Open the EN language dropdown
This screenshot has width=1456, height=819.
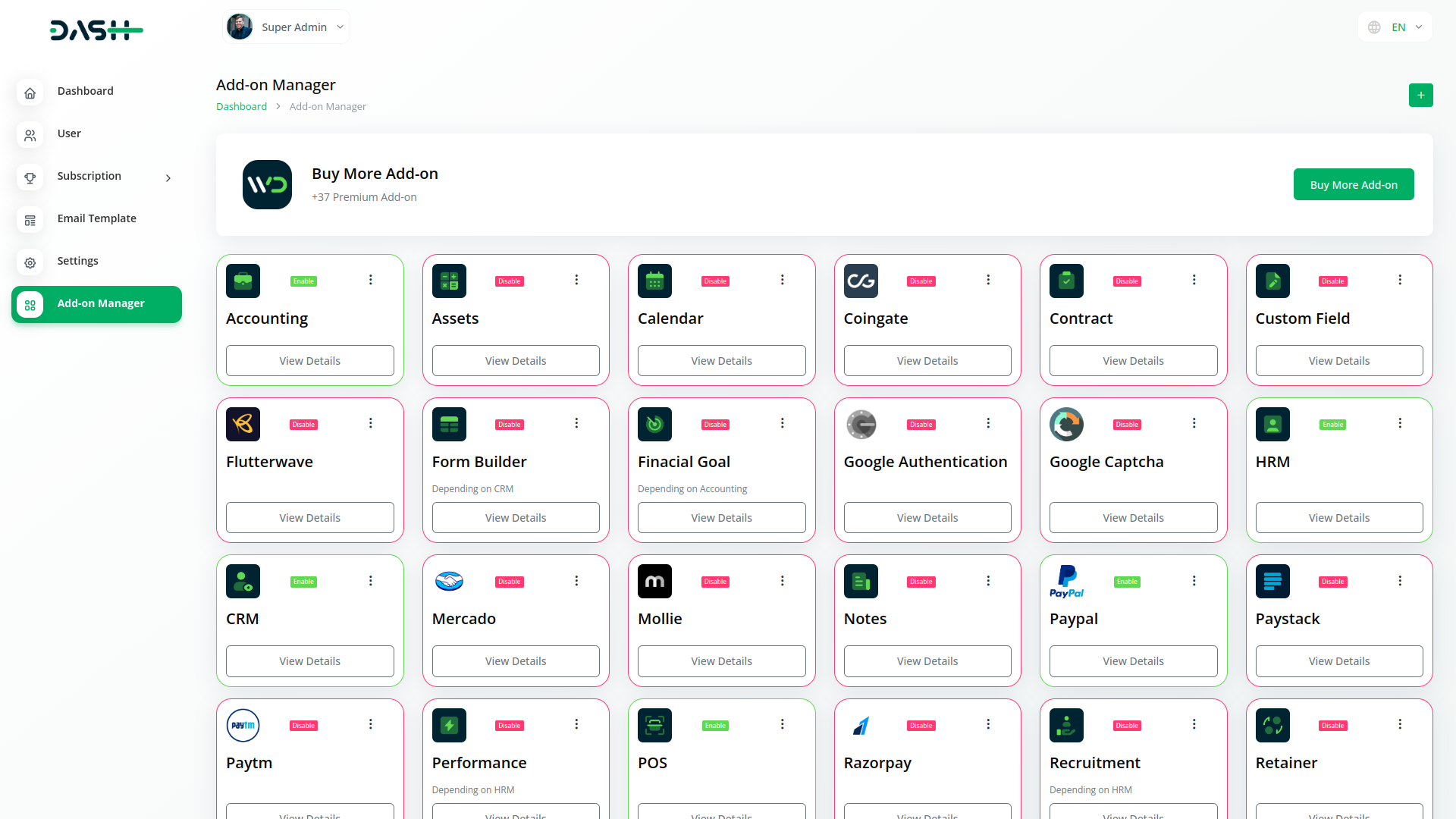(x=1396, y=27)
